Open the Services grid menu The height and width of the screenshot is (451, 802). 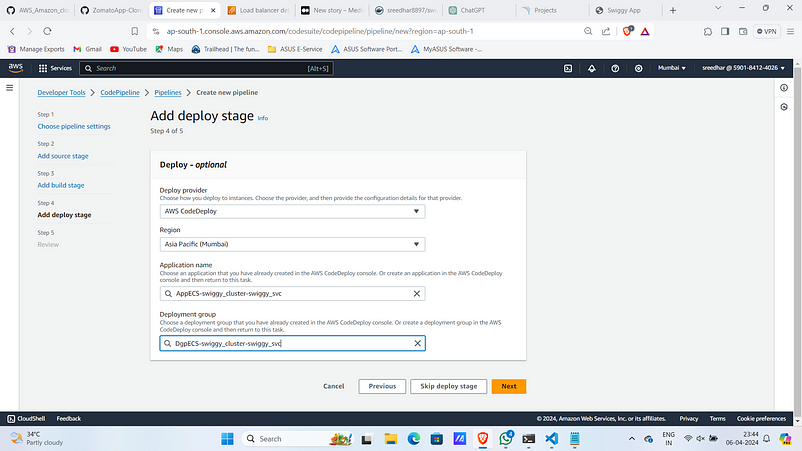point(55,68)
